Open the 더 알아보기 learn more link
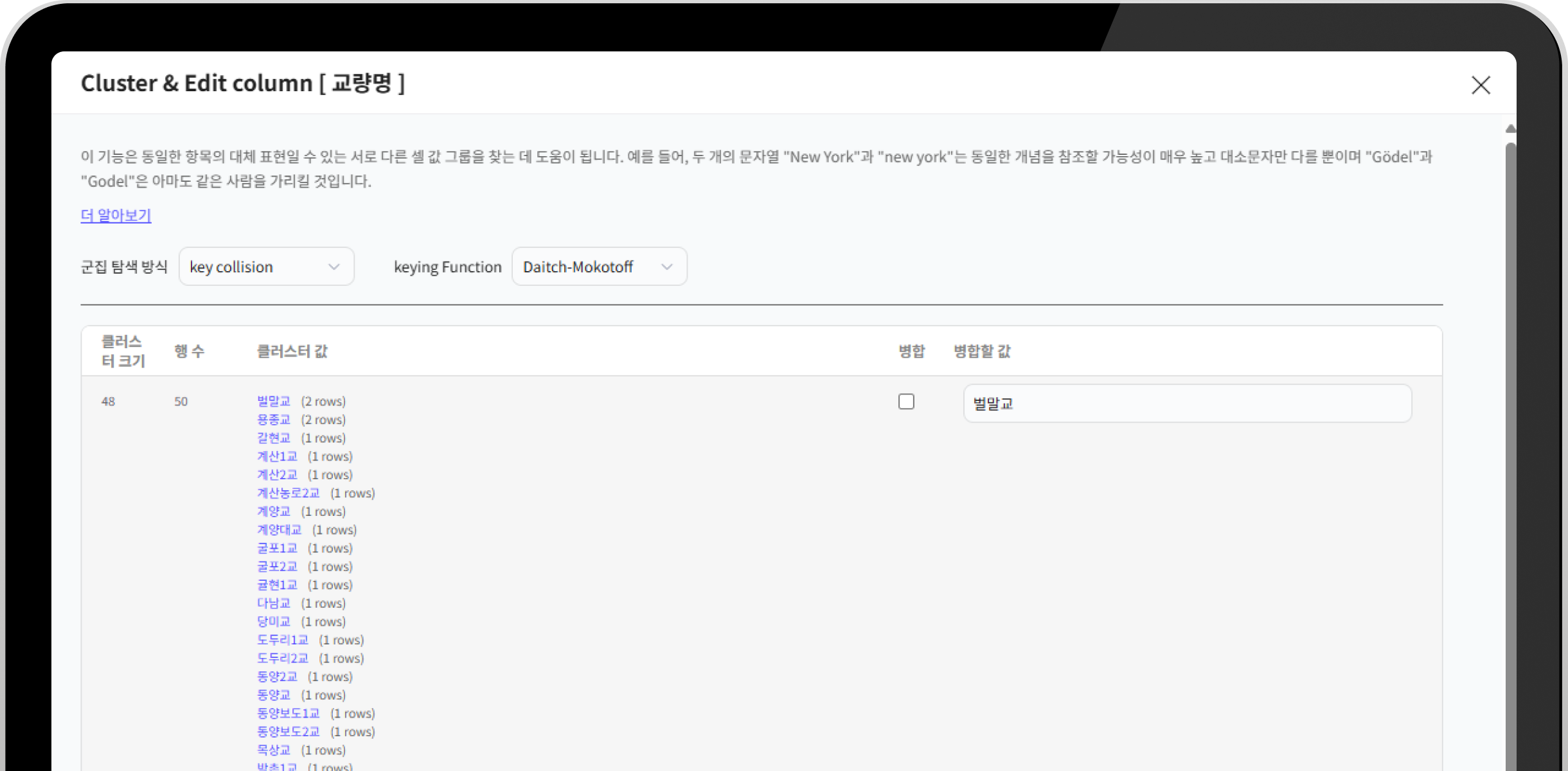 tap(116, 215)
